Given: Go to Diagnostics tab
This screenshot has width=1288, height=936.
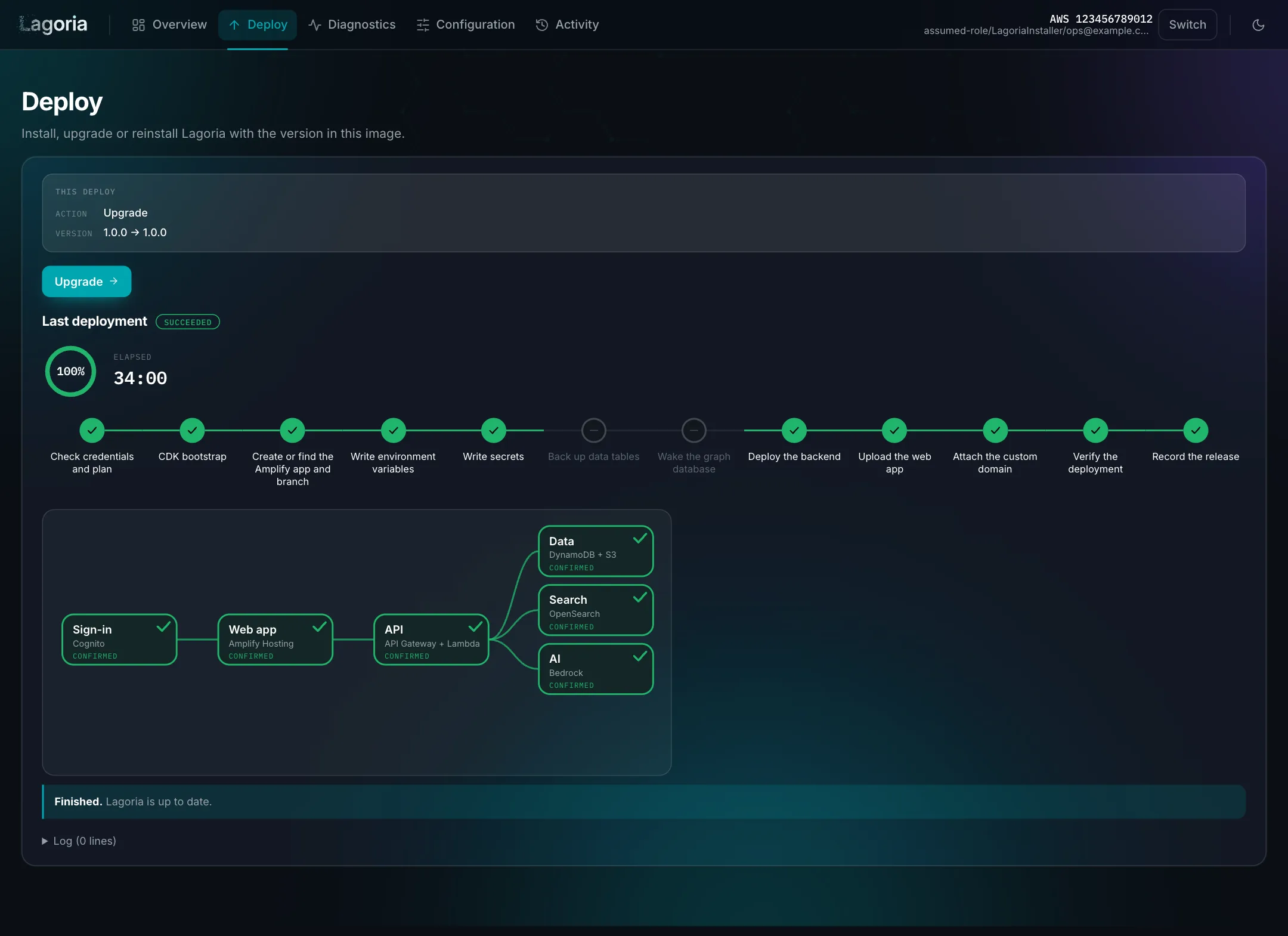Looking at the screenshot, I should coord(352,24).
